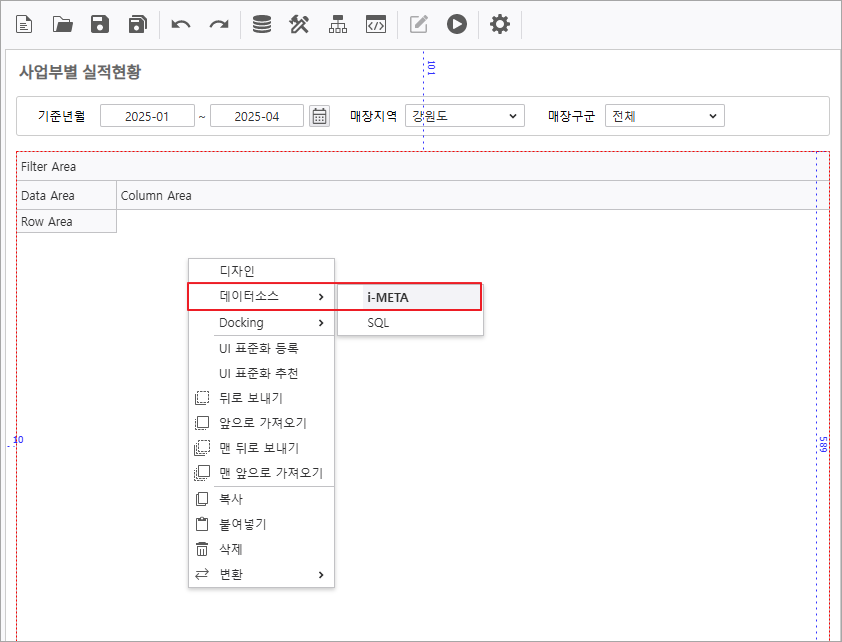Open the database icon in toolbar
842x642 pixels.
261,25
